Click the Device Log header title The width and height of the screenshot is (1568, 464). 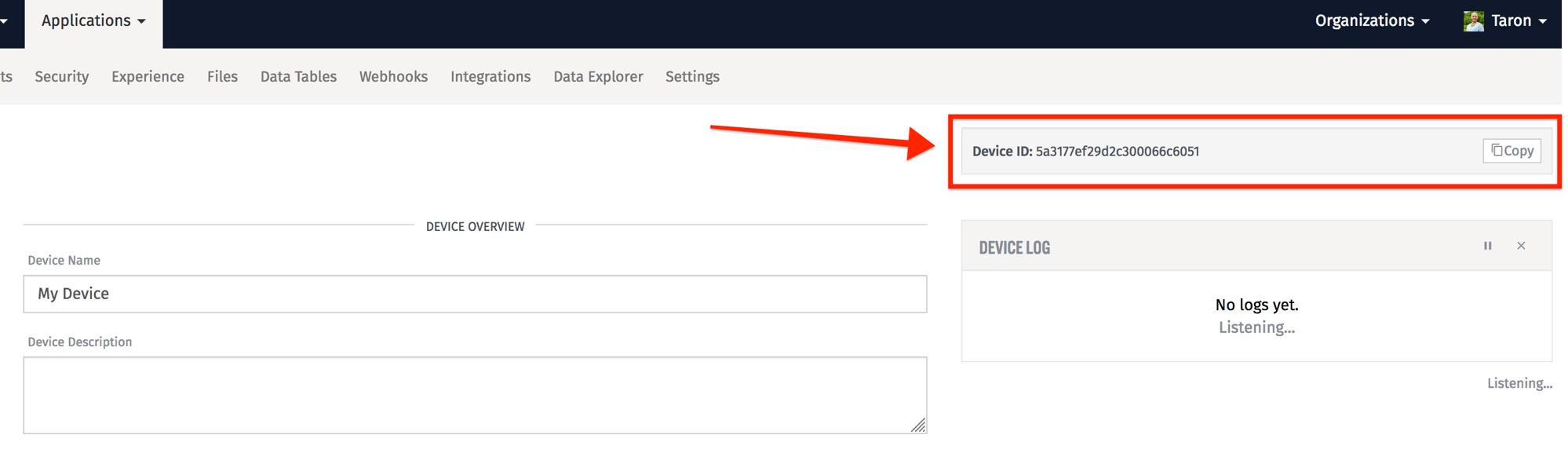(x=1014, y=247)
